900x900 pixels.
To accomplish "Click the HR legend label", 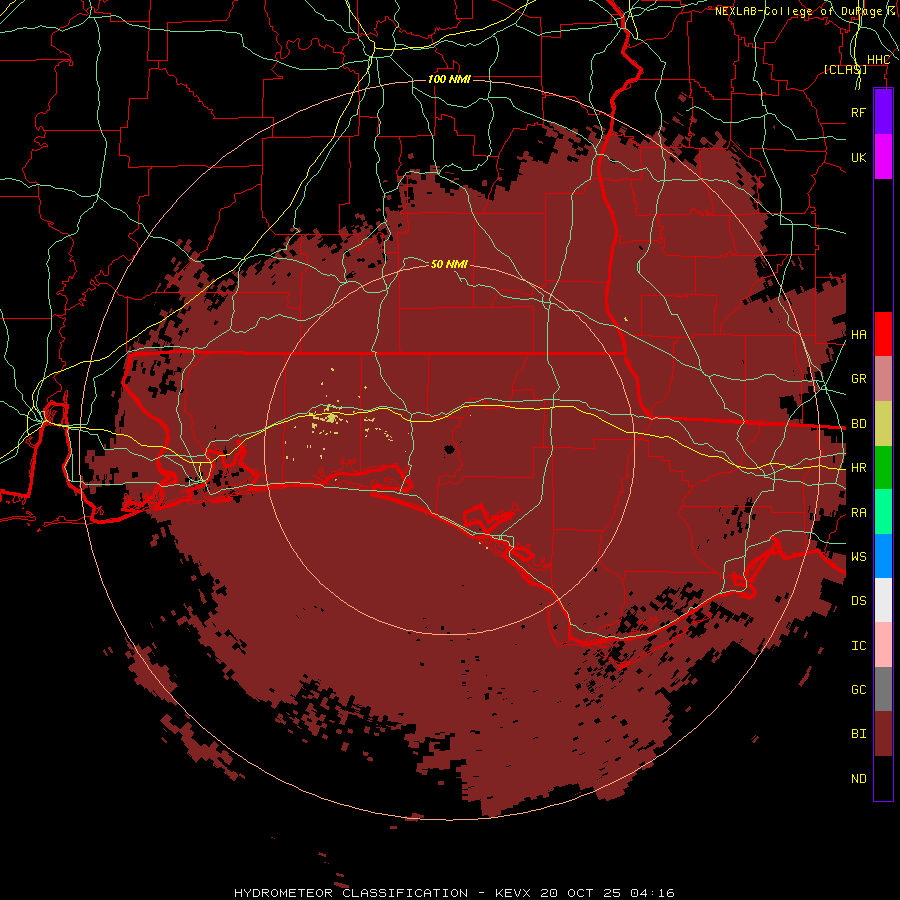I will 858,468.
